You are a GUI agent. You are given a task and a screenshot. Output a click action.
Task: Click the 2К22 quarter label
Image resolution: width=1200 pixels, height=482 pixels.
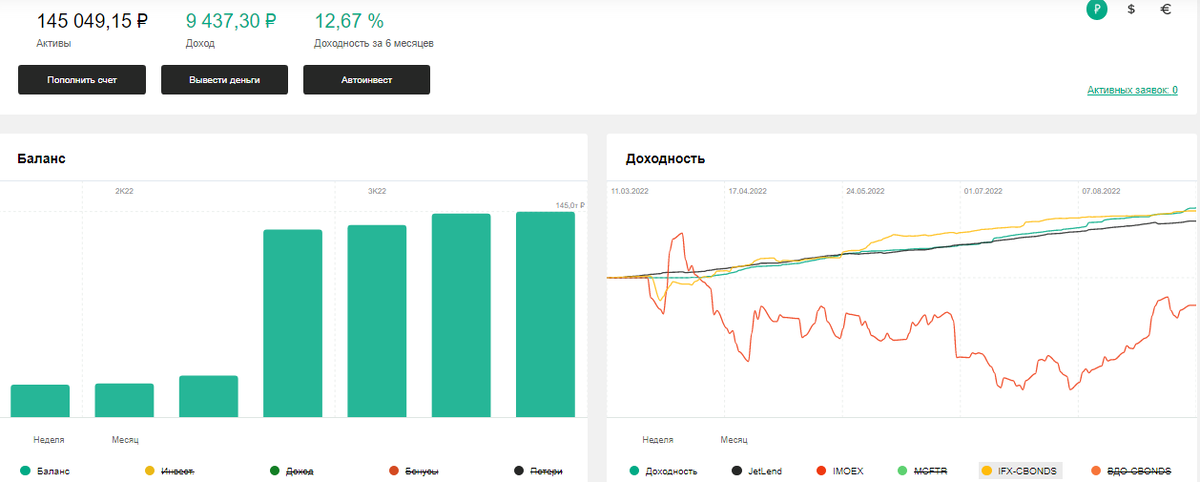coord(125,189)
